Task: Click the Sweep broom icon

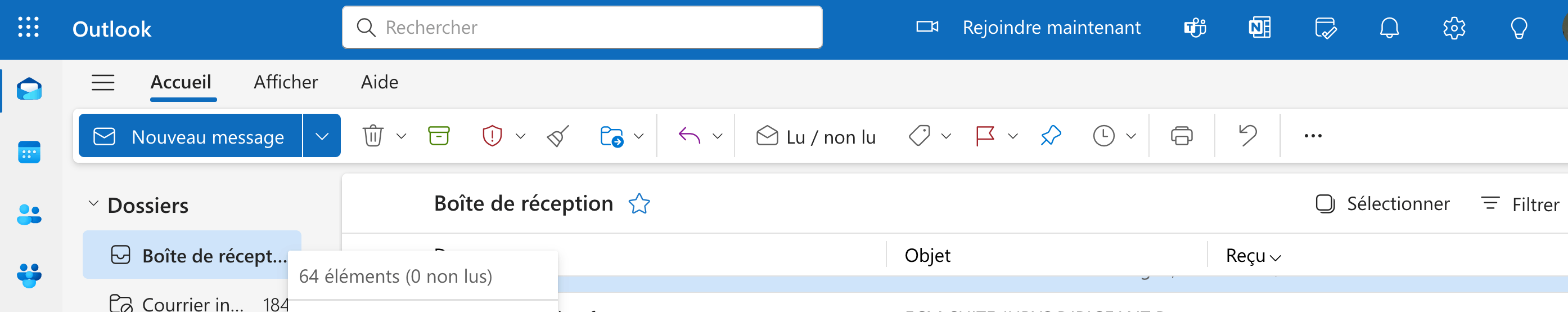Action: coord(558,136)
